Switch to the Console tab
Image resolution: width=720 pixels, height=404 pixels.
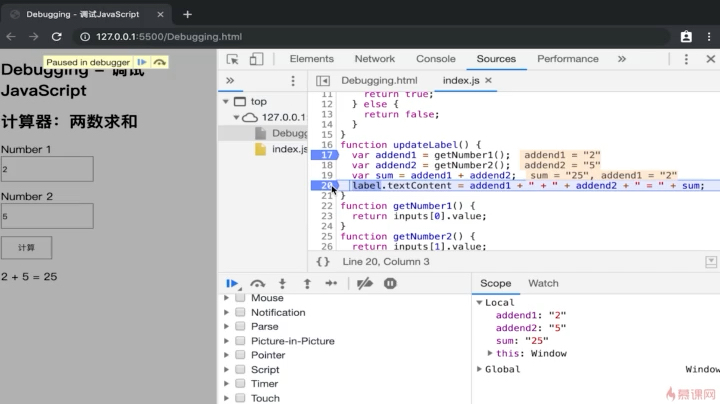(x=435, y=59)
